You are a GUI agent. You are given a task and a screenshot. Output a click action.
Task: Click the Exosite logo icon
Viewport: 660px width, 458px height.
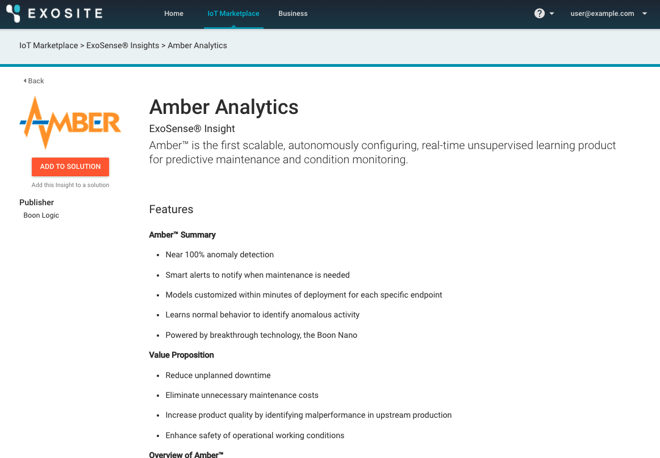[x=13, y=13]
